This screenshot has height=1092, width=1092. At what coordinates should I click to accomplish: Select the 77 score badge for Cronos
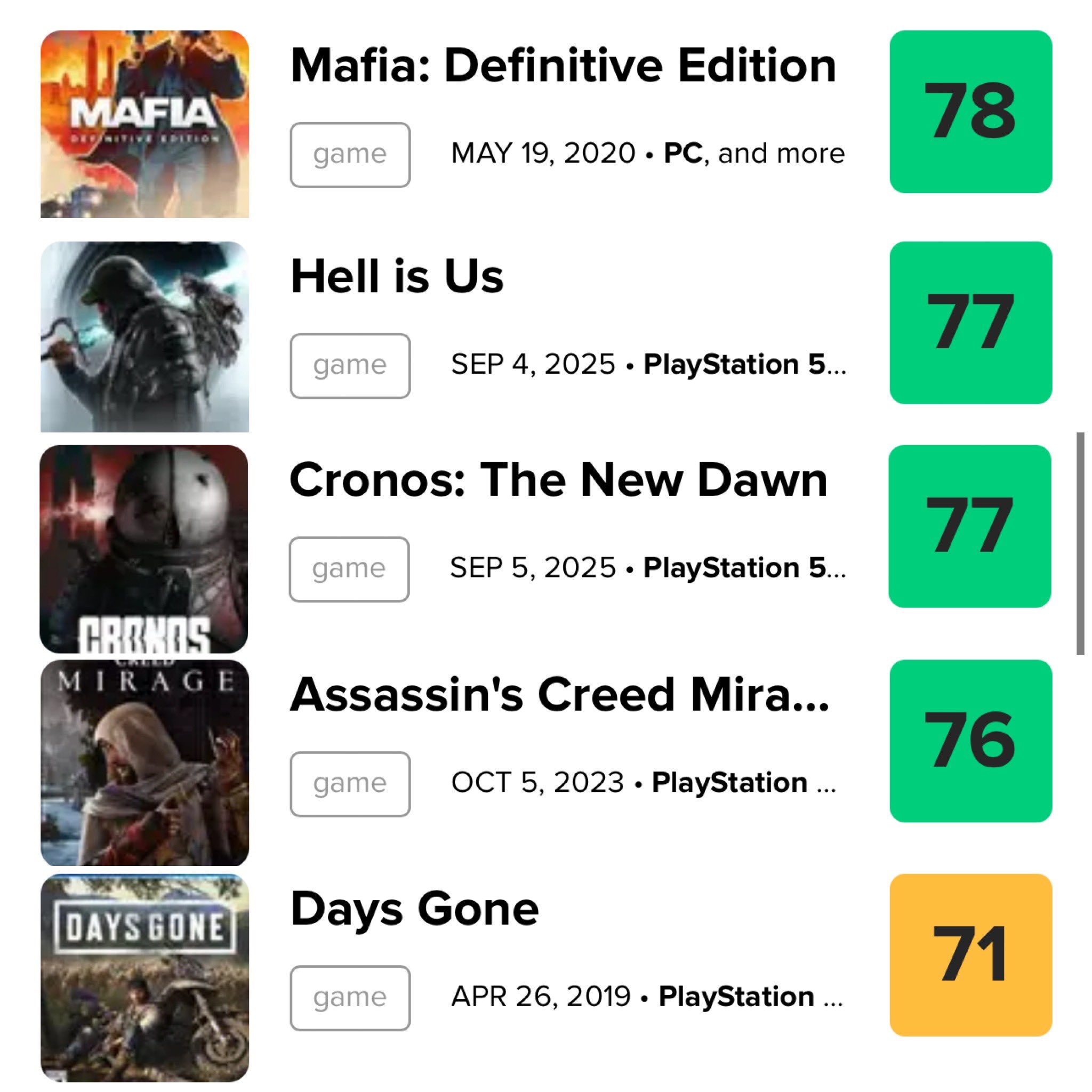pos(969,526)
